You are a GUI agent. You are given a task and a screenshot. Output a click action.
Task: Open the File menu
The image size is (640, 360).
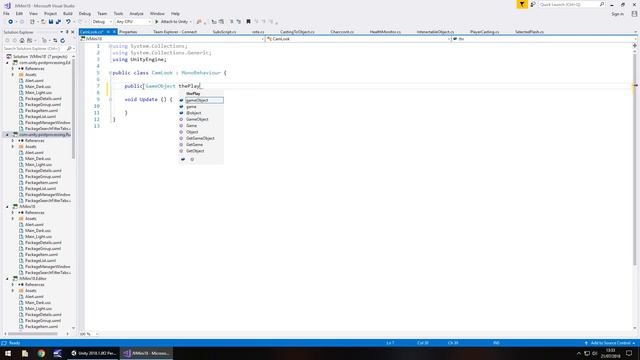7,13
